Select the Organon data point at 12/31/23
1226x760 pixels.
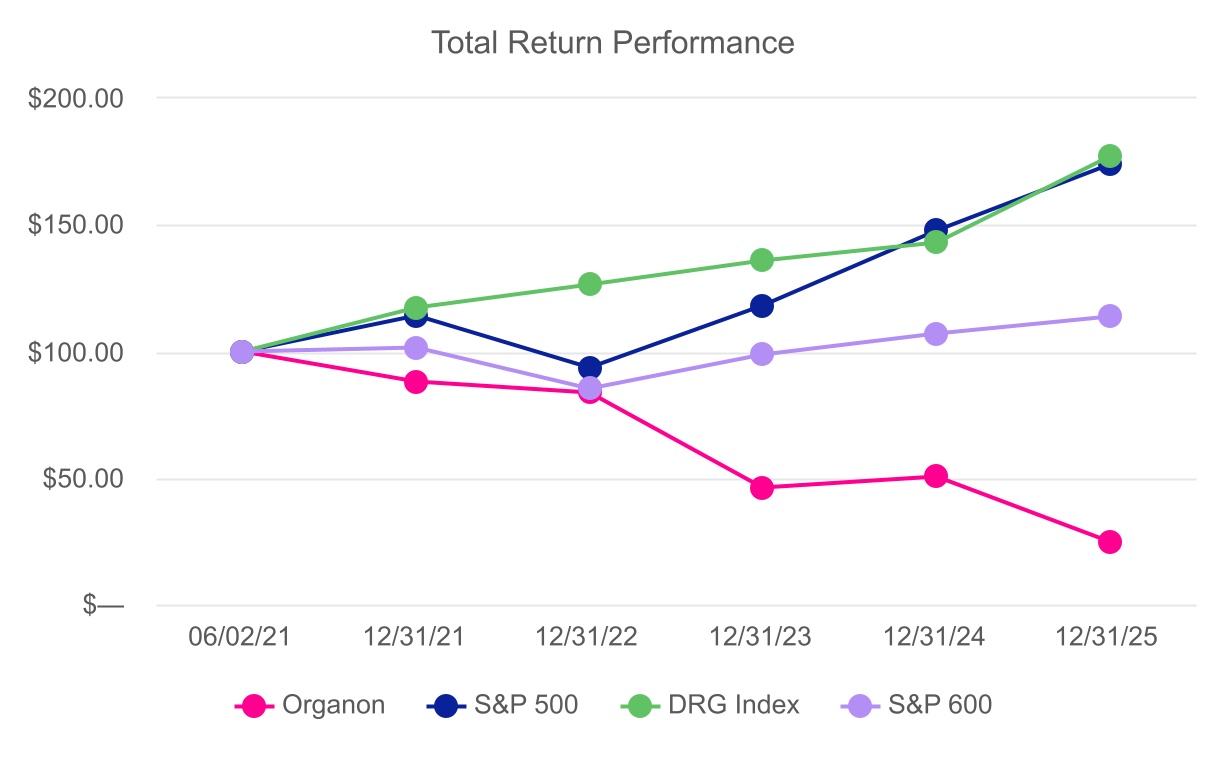762,488
